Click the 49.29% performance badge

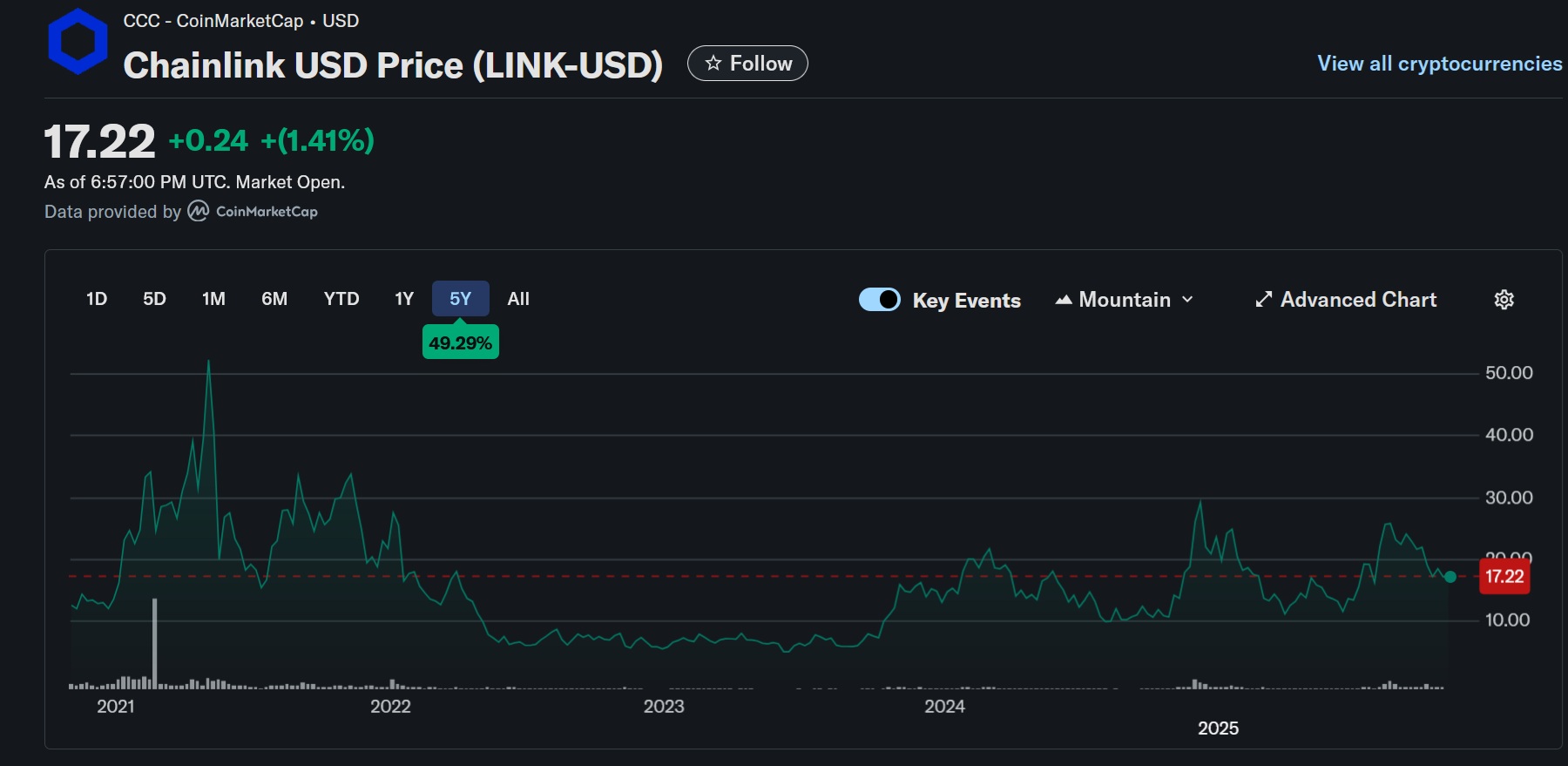(x=461, y=342)
